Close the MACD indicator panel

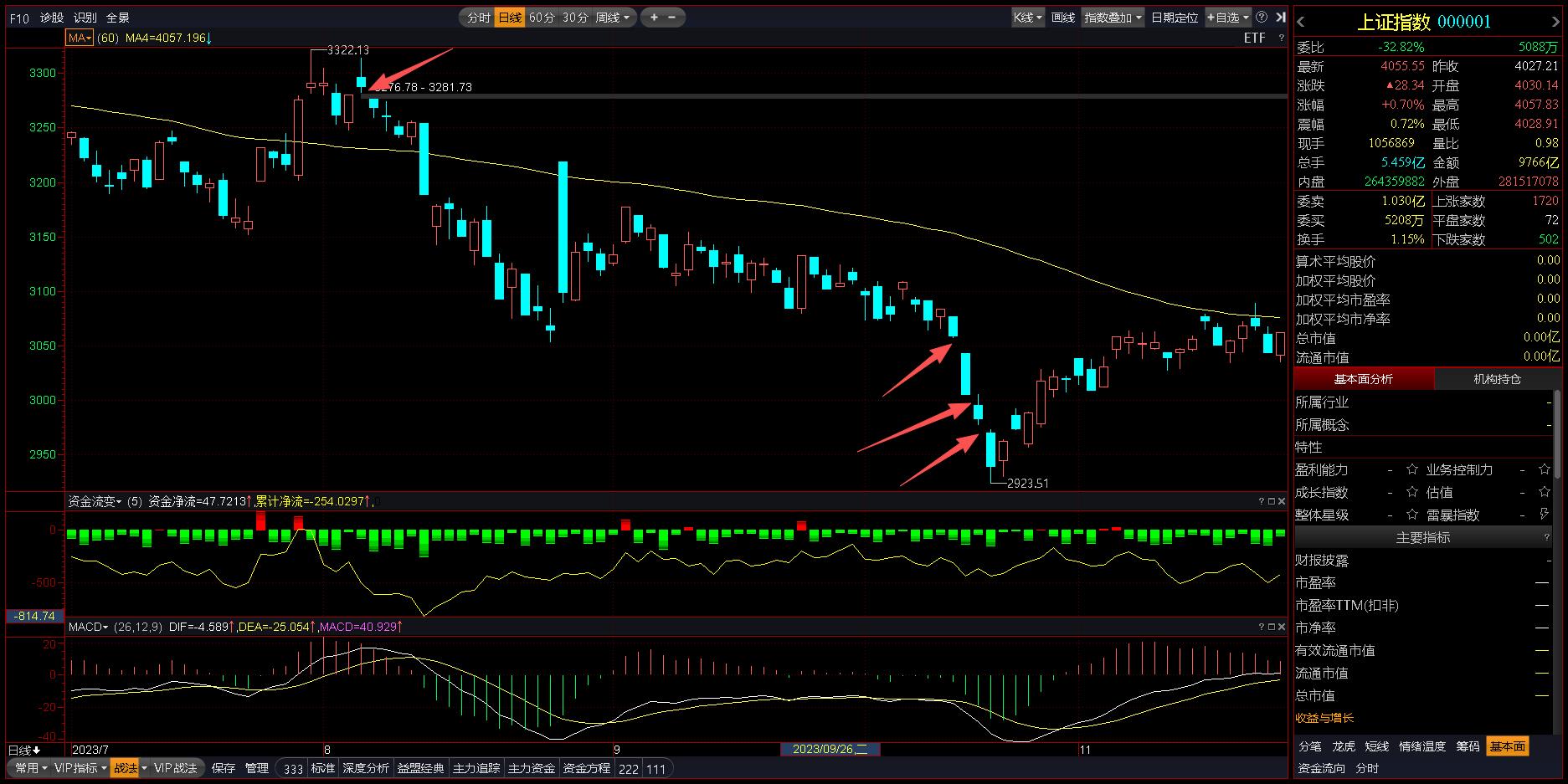pyautogui.click(x=1281, y=627)
